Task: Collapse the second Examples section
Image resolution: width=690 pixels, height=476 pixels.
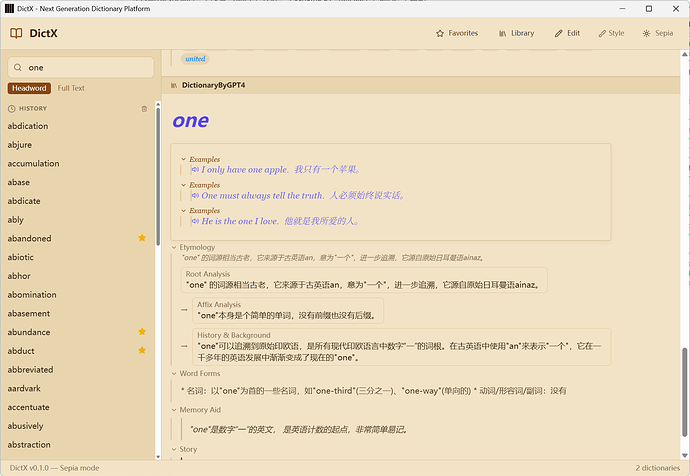Action: (184, 185)
